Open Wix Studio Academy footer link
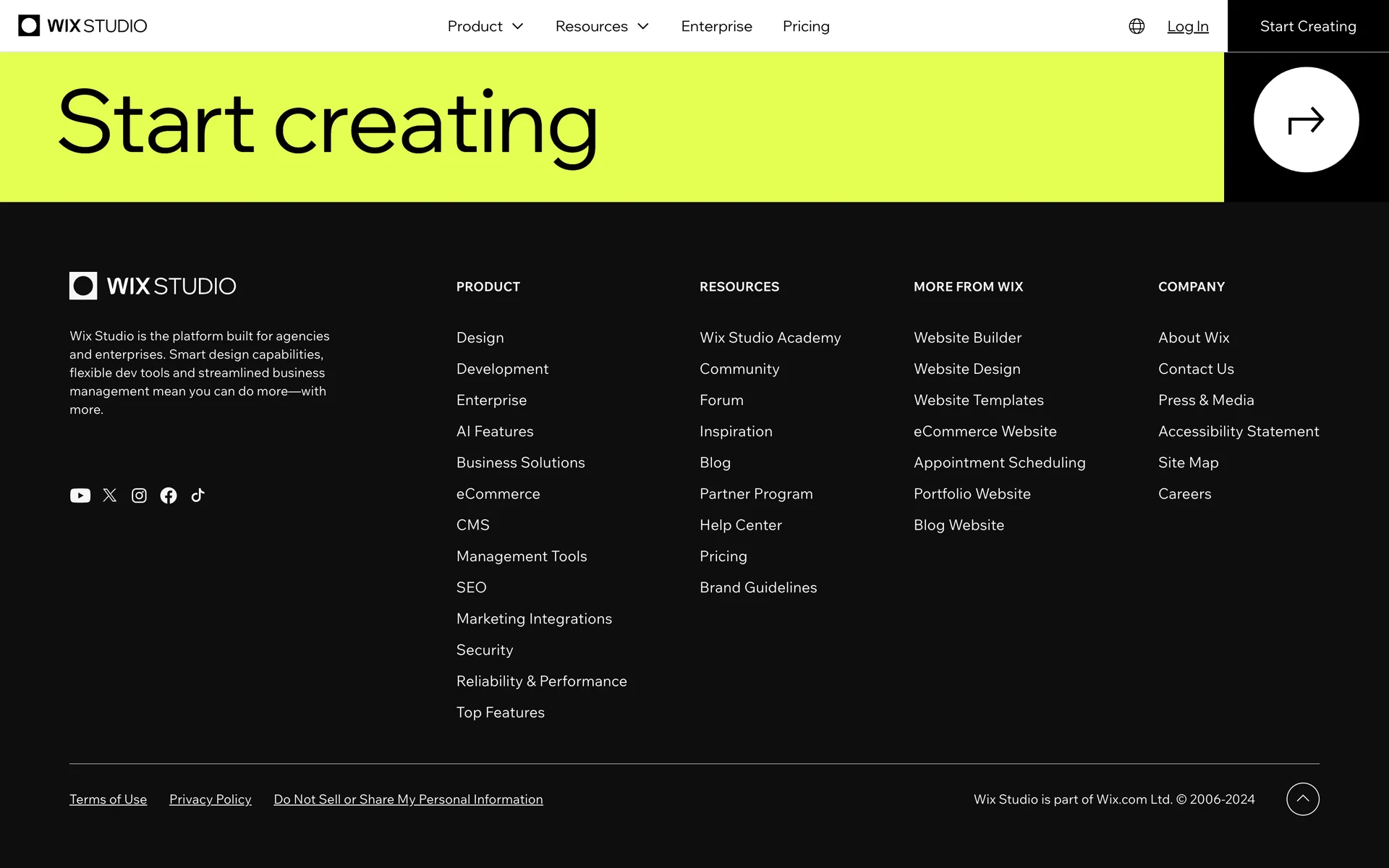 770,338
